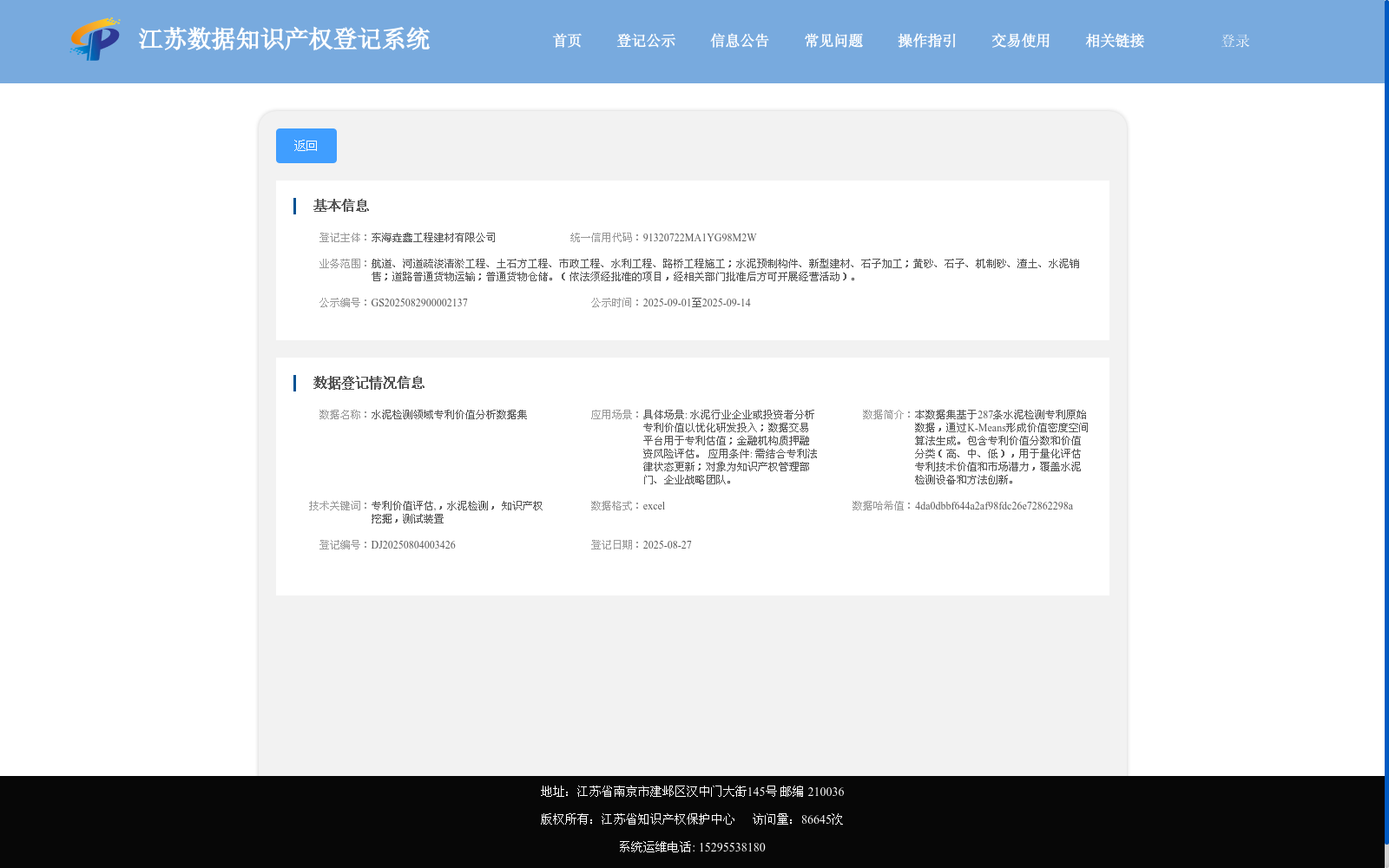Click the 业务范围 description text
This screenshot has width=1389, height=868.
coord(725,270)
